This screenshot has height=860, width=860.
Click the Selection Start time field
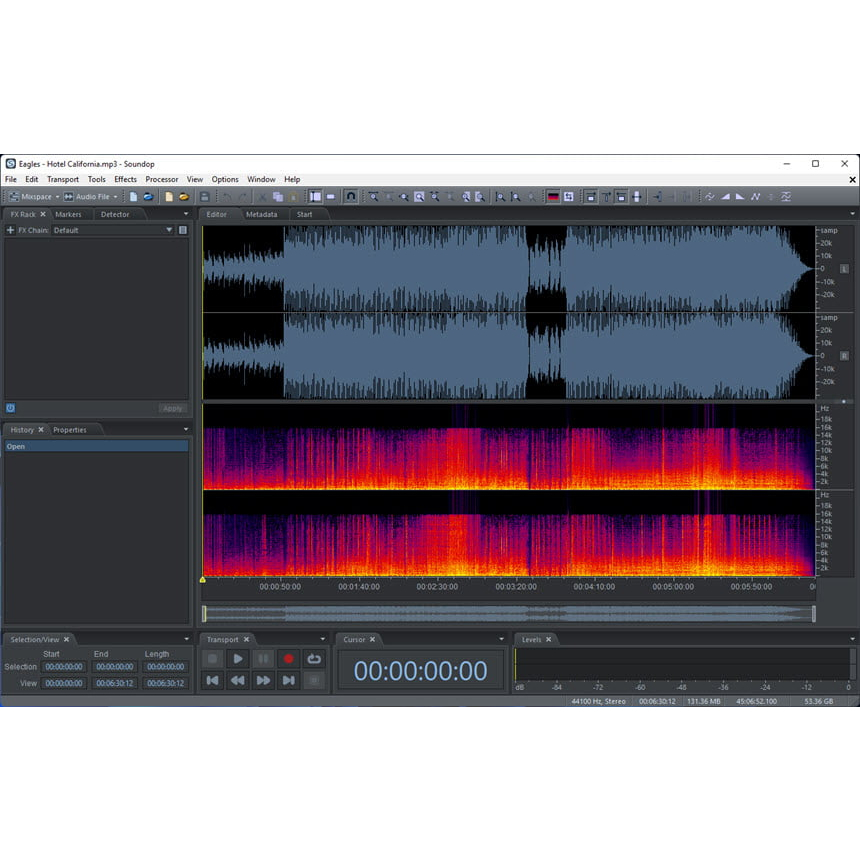point(64,667)
